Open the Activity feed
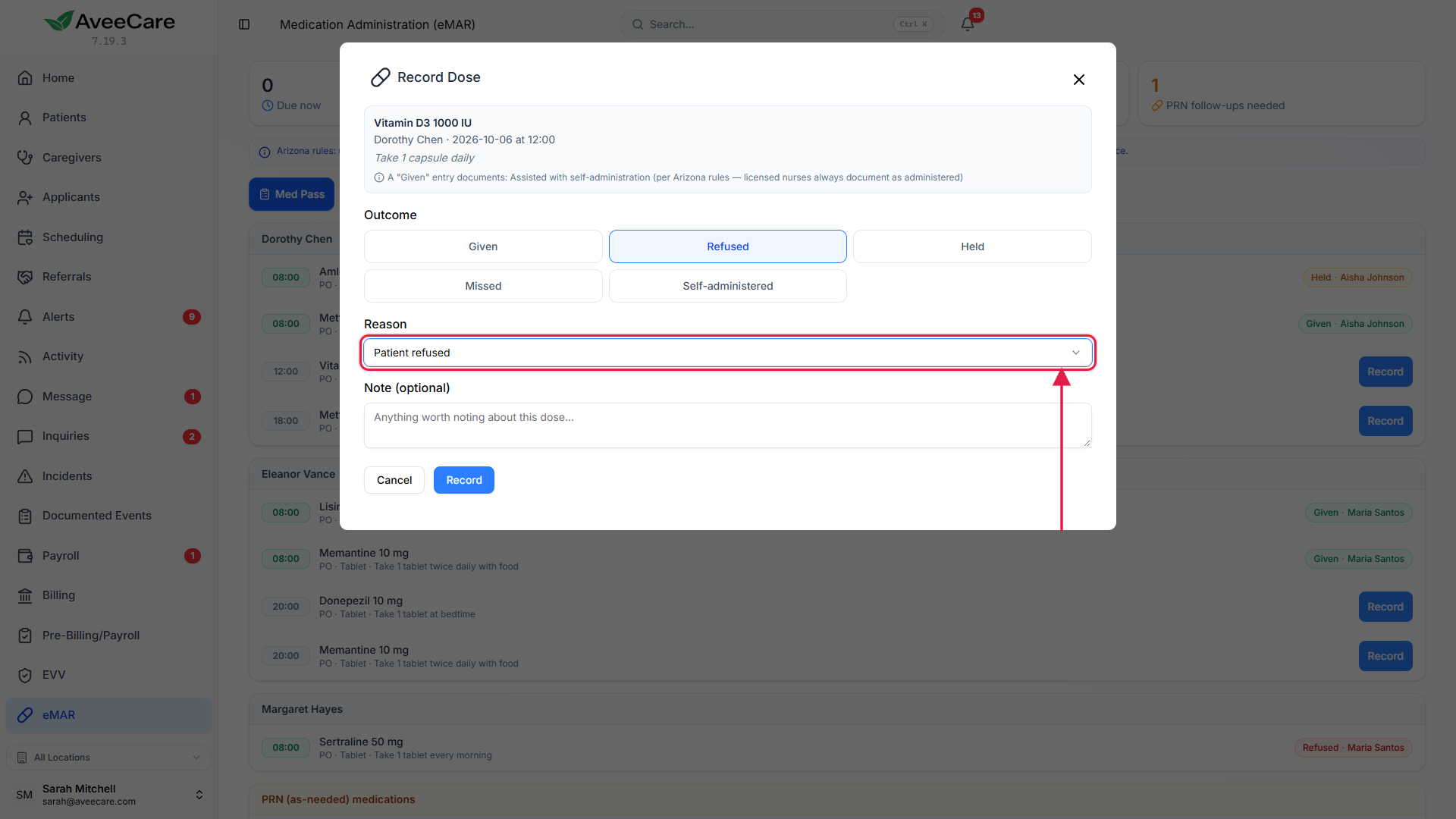This screenshot has width=1456, height=819. pos(108,356)
